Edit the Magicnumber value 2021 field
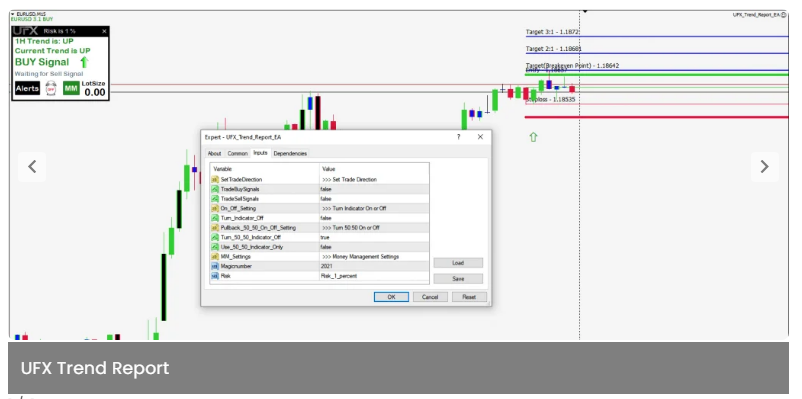Image resolution: width=802 pixels, height=399 pixels. click(x=374, y=267)
